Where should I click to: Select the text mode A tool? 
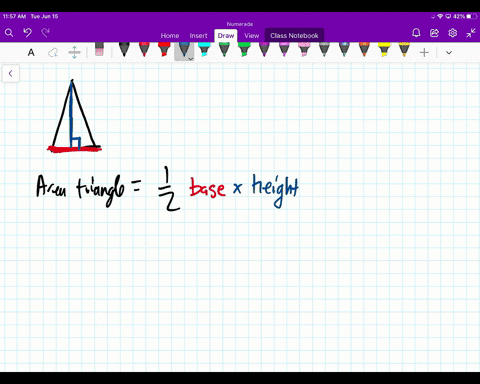(31, 52)
